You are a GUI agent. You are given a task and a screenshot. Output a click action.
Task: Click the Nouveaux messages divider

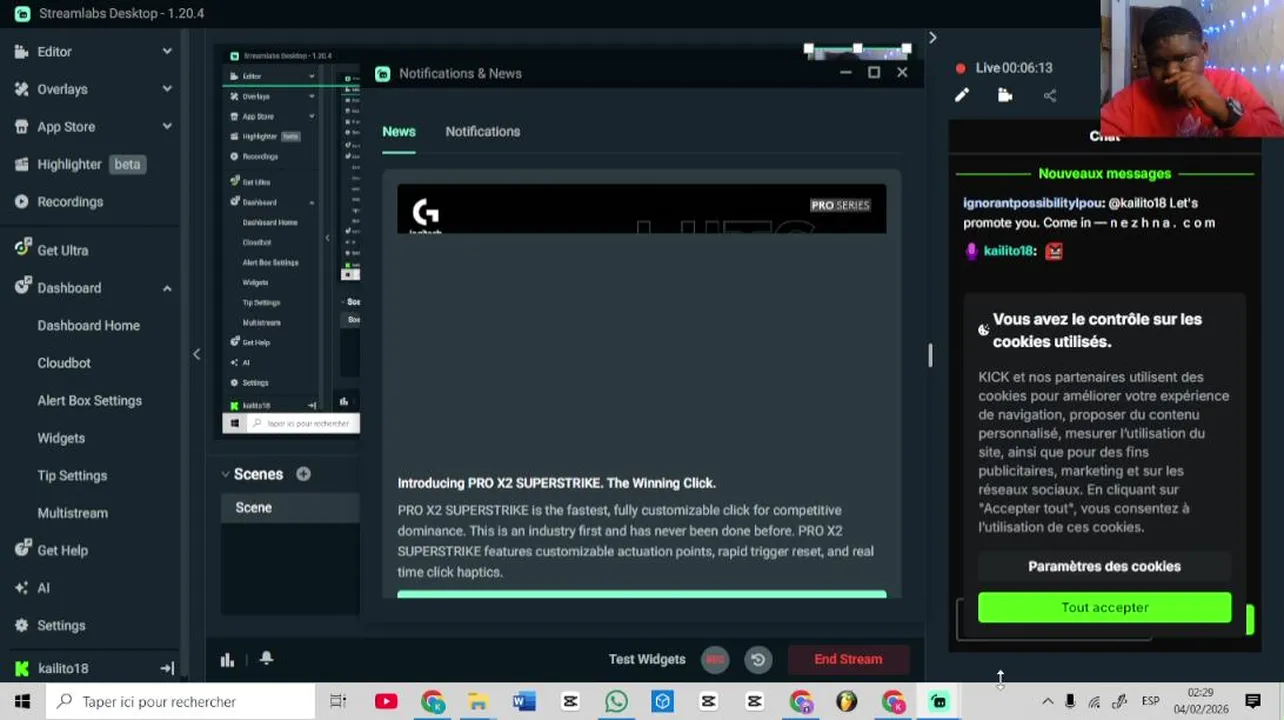[1104, 174]
